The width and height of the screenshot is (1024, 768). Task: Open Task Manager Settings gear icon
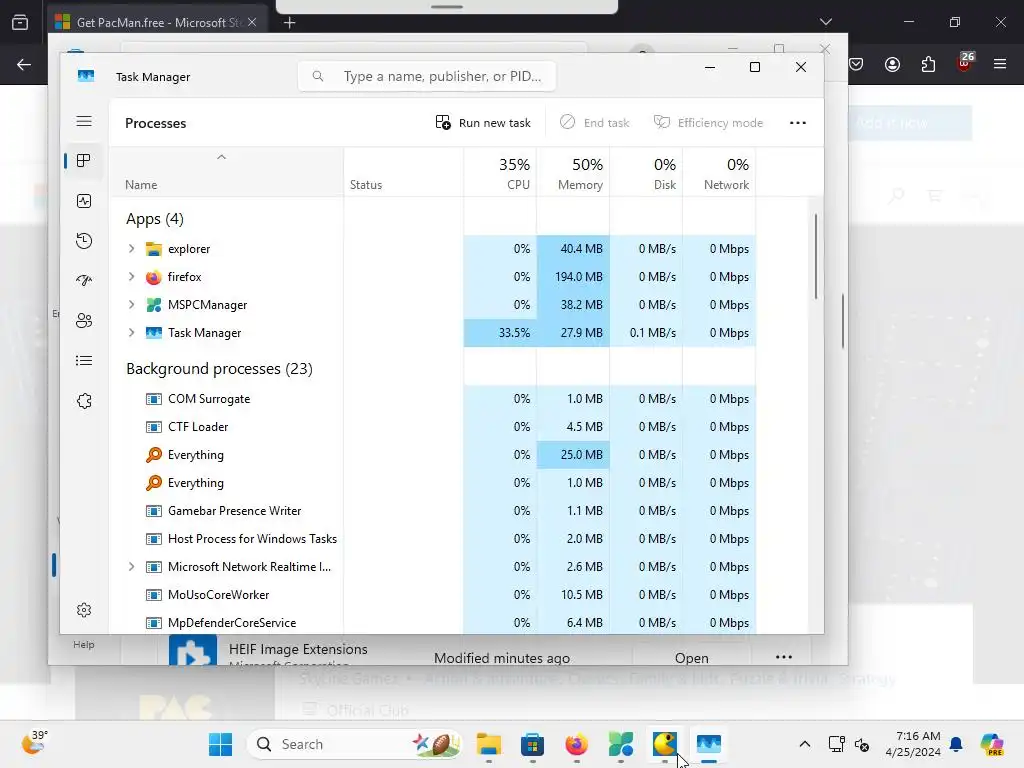(x=84, y=610)
